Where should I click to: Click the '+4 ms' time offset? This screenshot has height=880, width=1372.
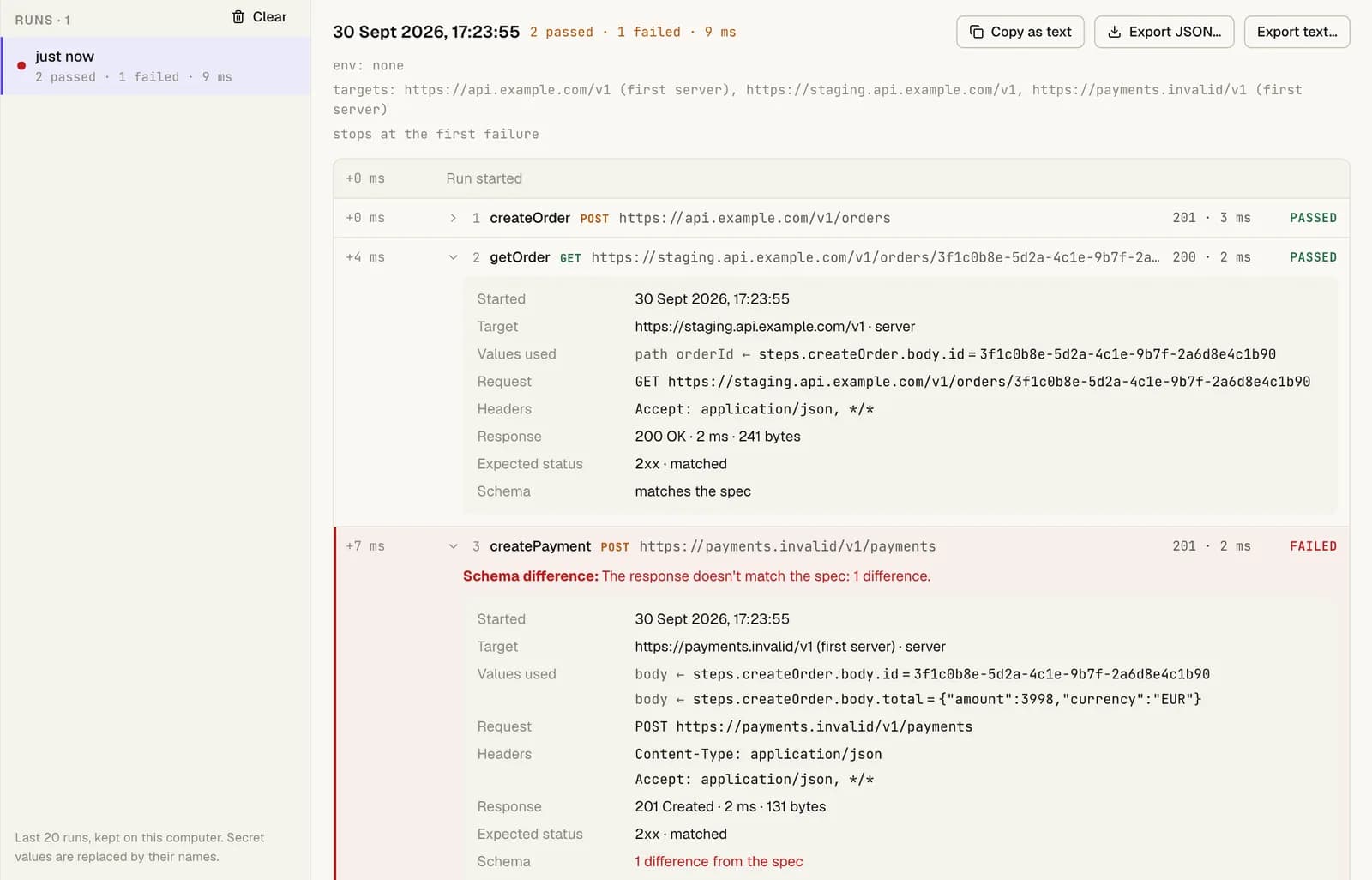pyautogui.click(x=365, y=257)
